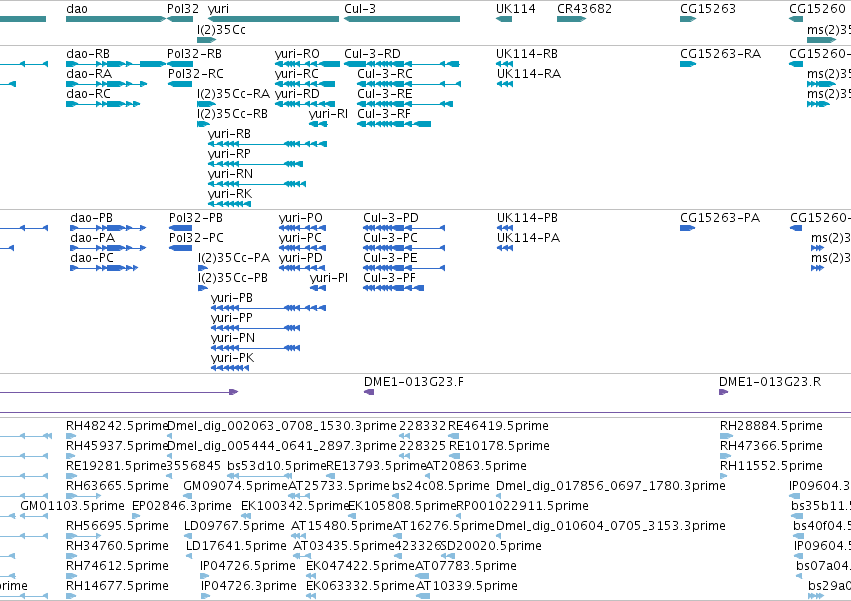This screenshot has width=851, height=601.
Task: Select protein yuri-PI
Action: pyautogui.click(x=329, y=278)
